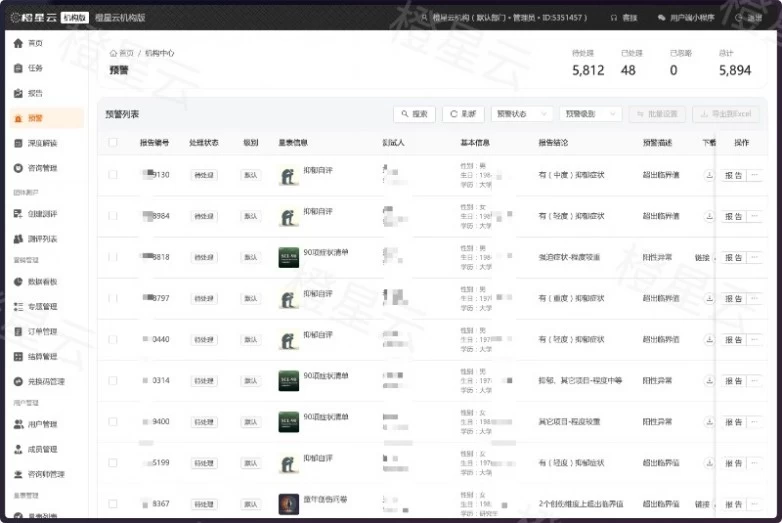Select the row checkbox for report ending 8818
782x523 pixels.
click(113, 257)
